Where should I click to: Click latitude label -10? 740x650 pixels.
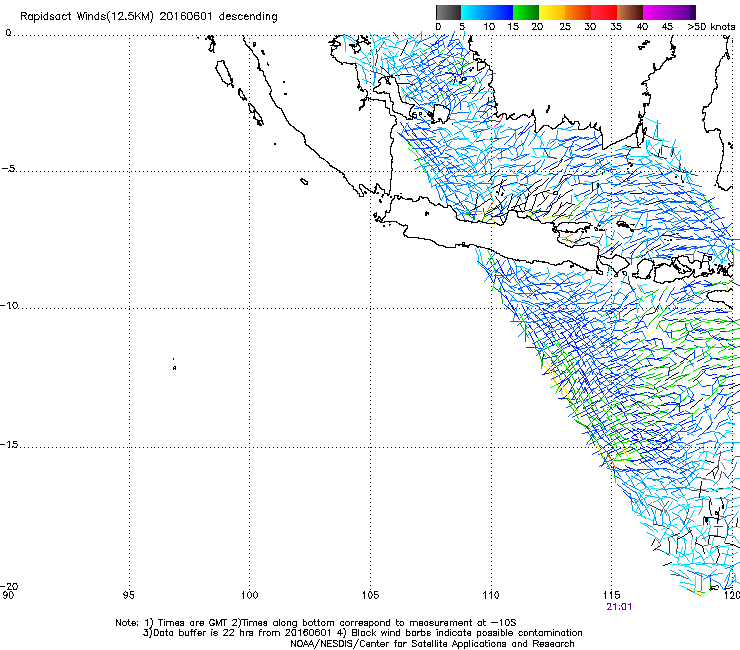click(x=10, y=305)
